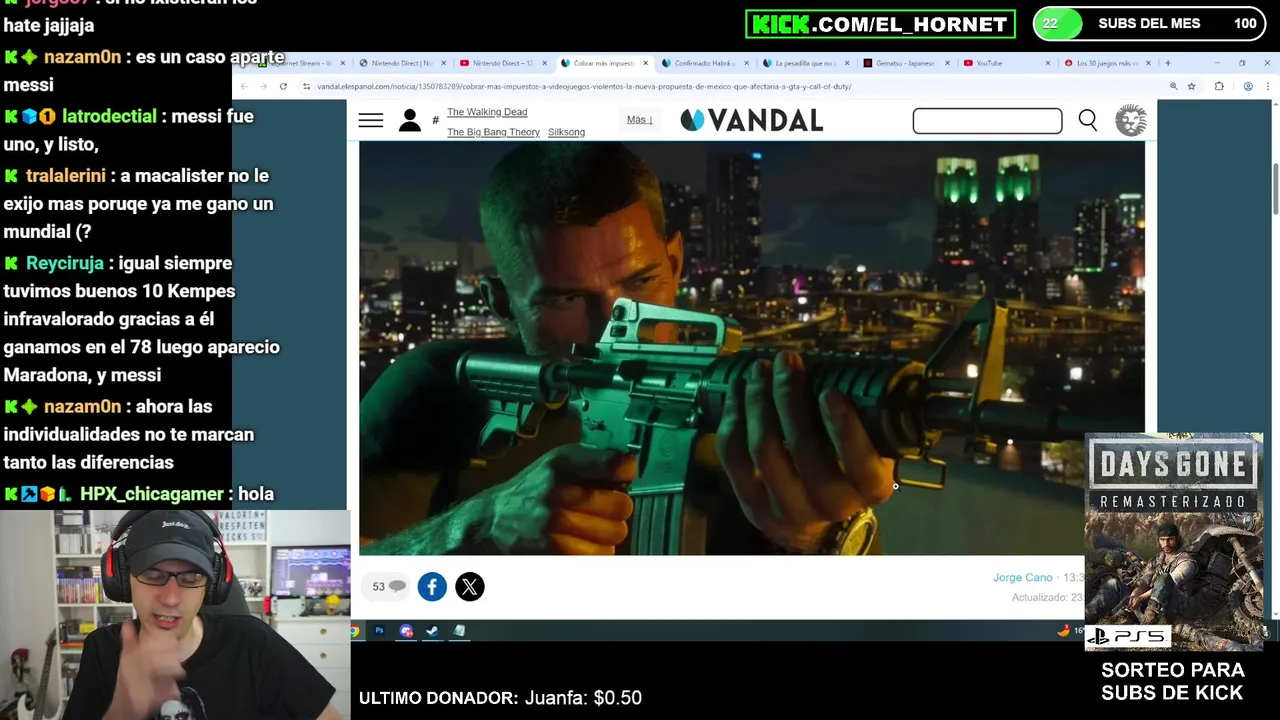
Task: Expand the Más dropdown in header
Action: [639, 120]
